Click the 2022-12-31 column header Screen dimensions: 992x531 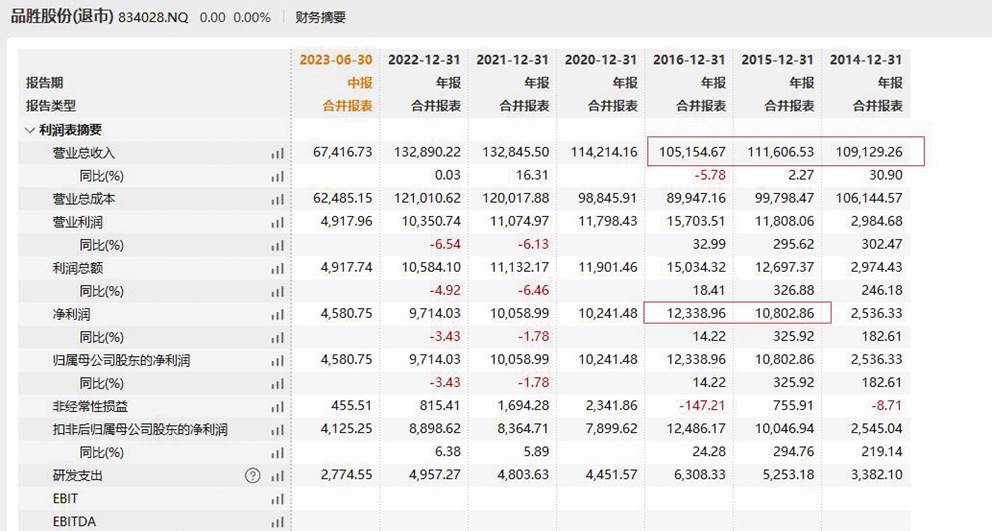(424, 60)
